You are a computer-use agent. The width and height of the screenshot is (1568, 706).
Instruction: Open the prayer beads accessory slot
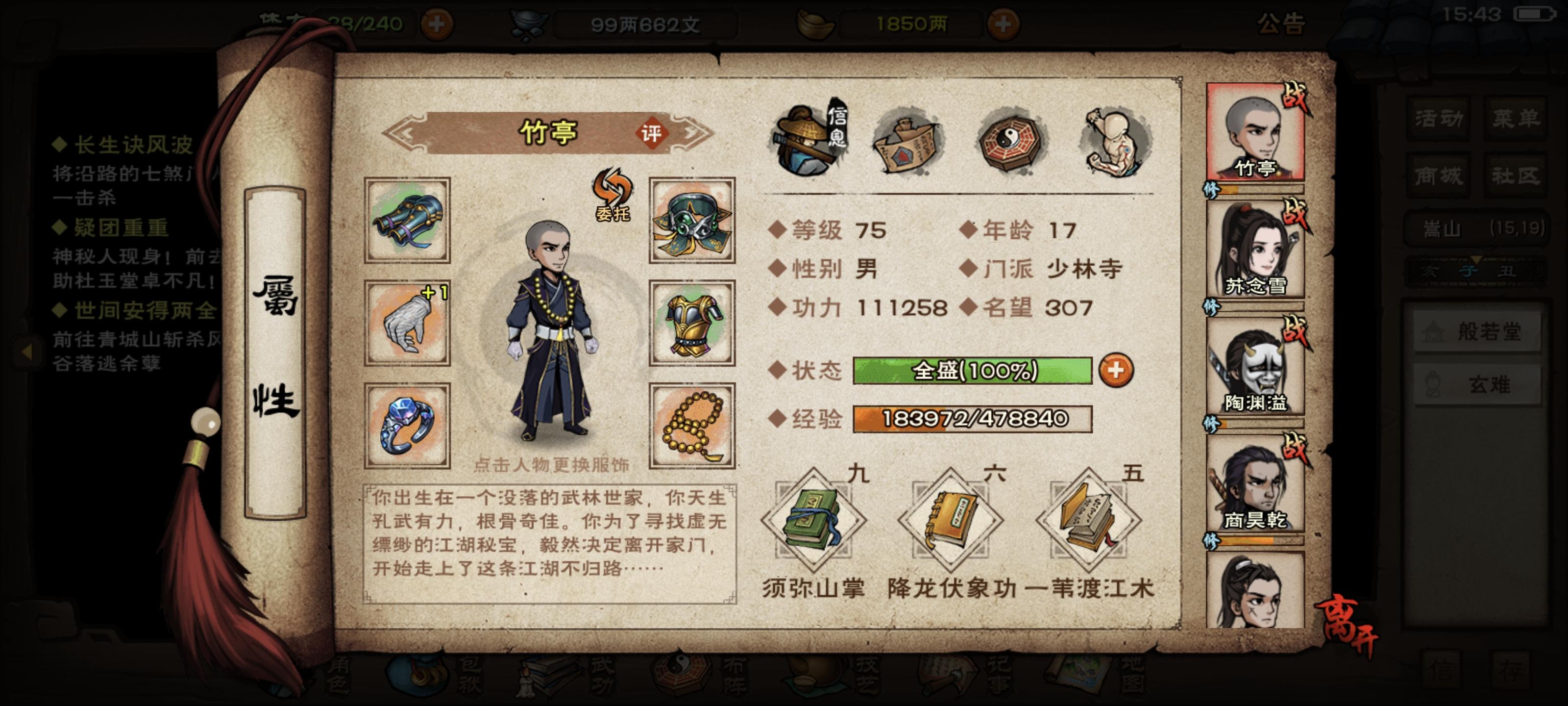(x=692, y=426)
